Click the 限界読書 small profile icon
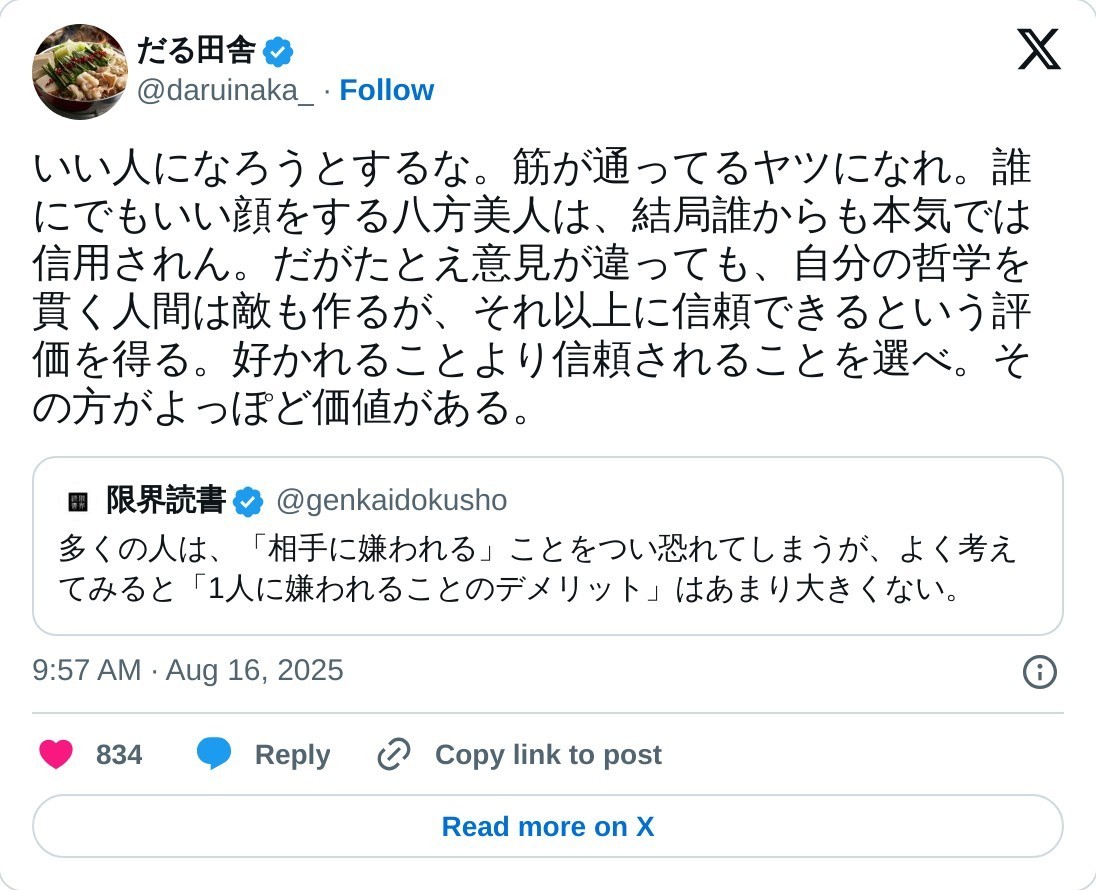The height and width of the screenshot is (890, 1096). click(x=78, y=501)
